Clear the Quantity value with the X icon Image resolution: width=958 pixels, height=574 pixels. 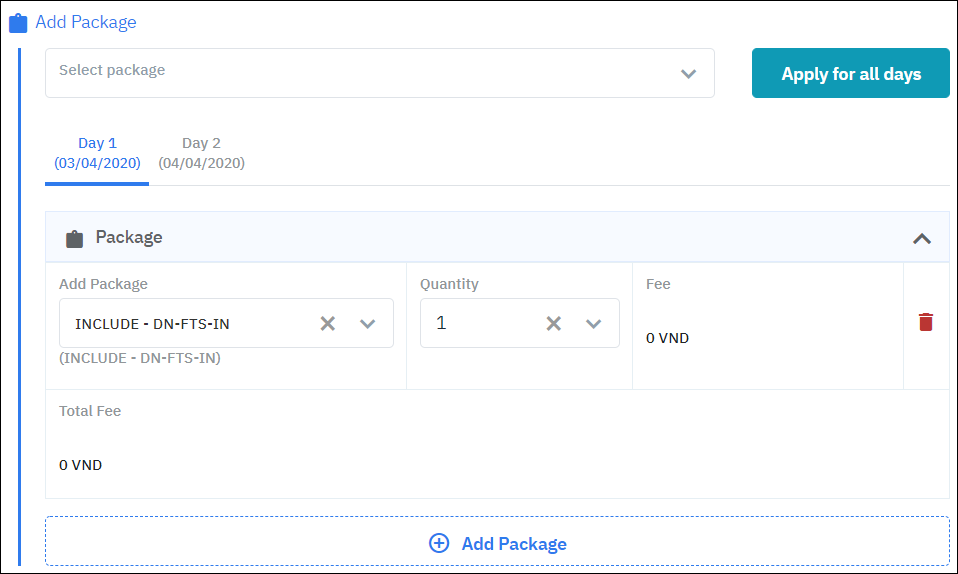553,323
